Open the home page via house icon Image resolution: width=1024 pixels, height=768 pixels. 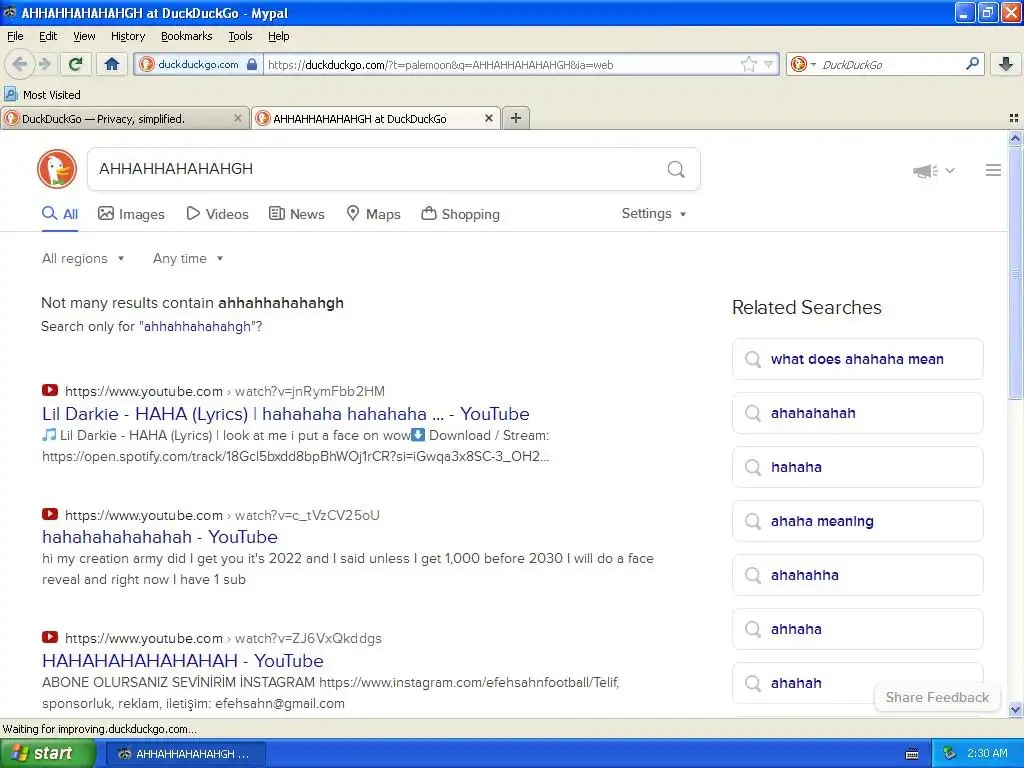point(112,64)
